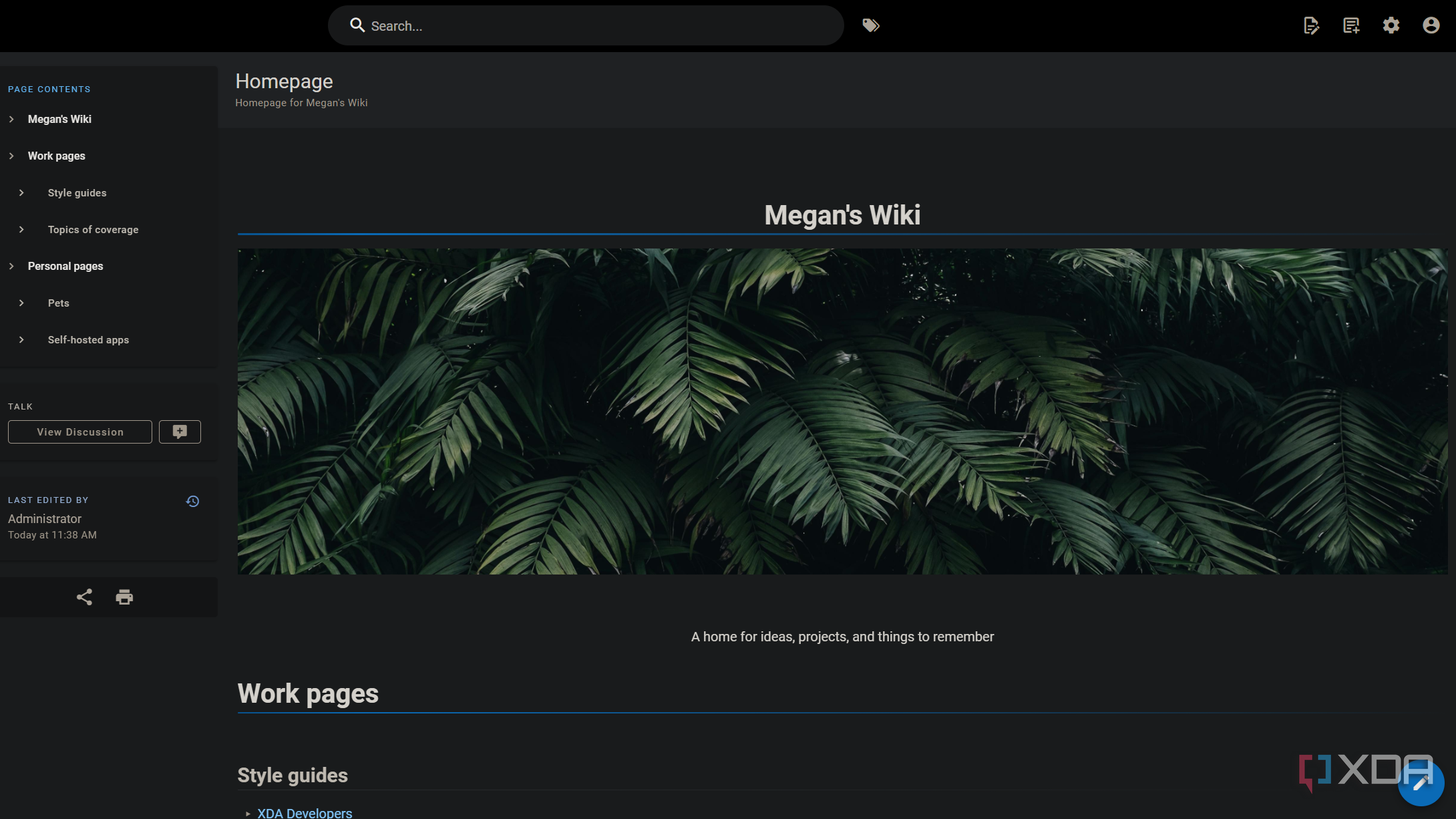
Task: Click the View Discussion button
Action: [x=80, y=432]
